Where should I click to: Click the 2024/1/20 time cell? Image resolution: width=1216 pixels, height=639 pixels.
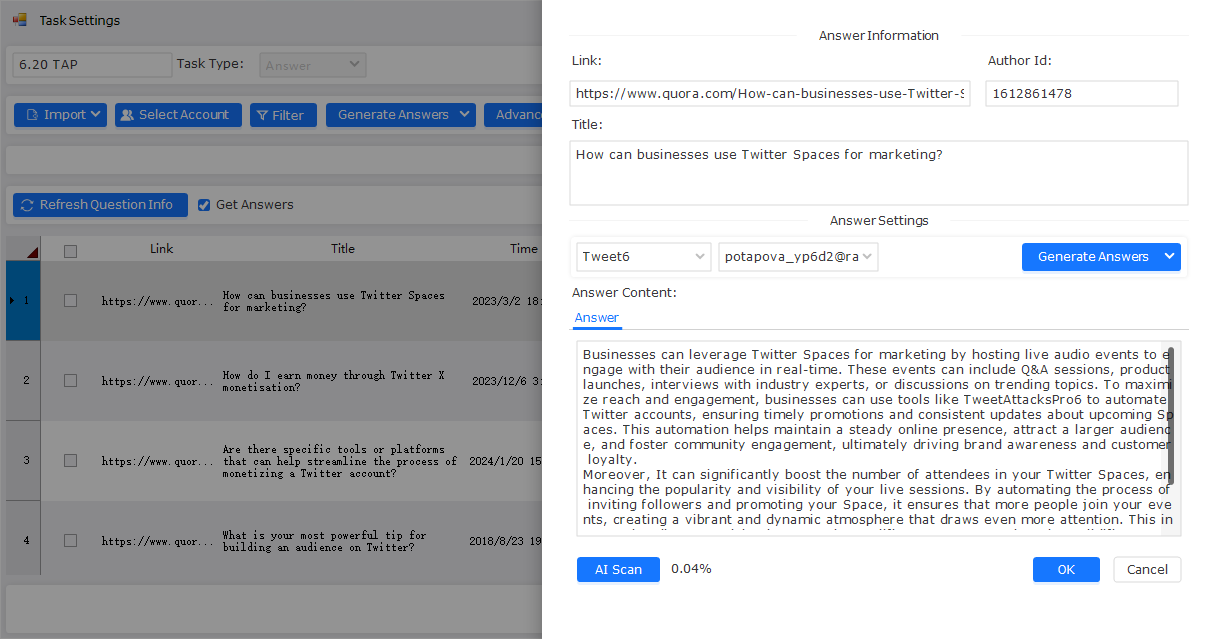(x=506, y=461)
